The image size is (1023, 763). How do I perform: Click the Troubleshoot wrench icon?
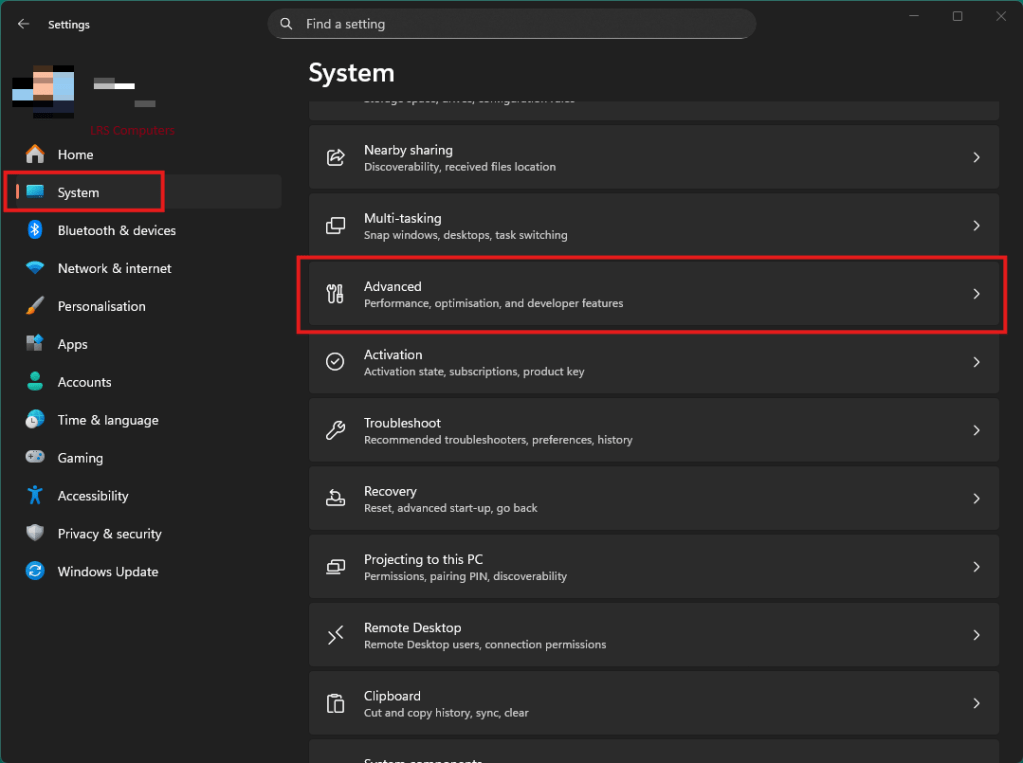pos(336,431)
